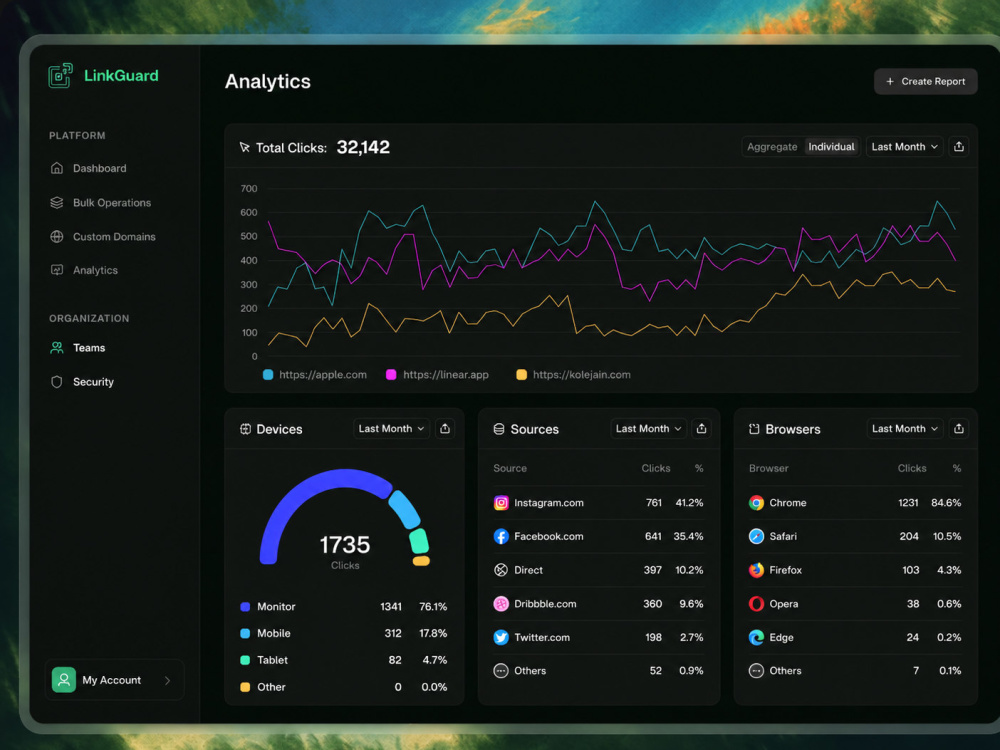The width and height of the screenshot is (1000, 750).
Task: Export the Sources panel data
Action: tap(702, 429)
